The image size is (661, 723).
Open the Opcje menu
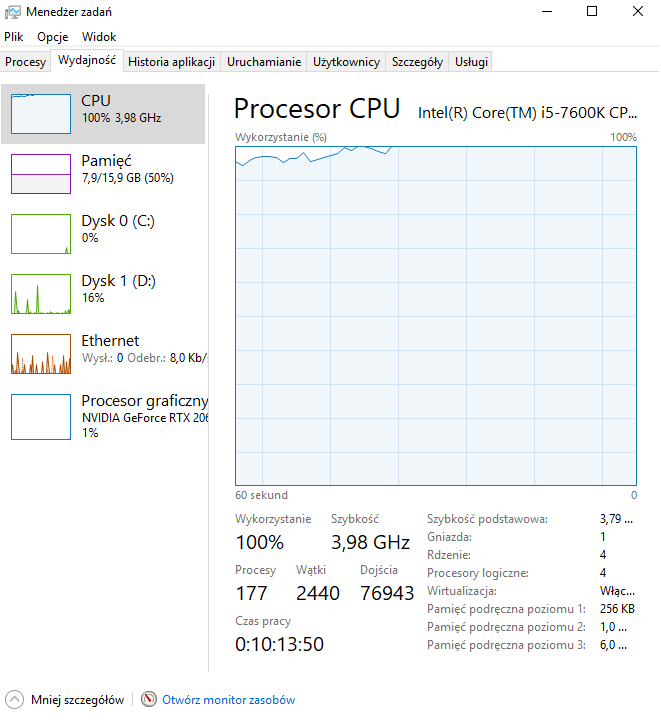coord(53,37)
